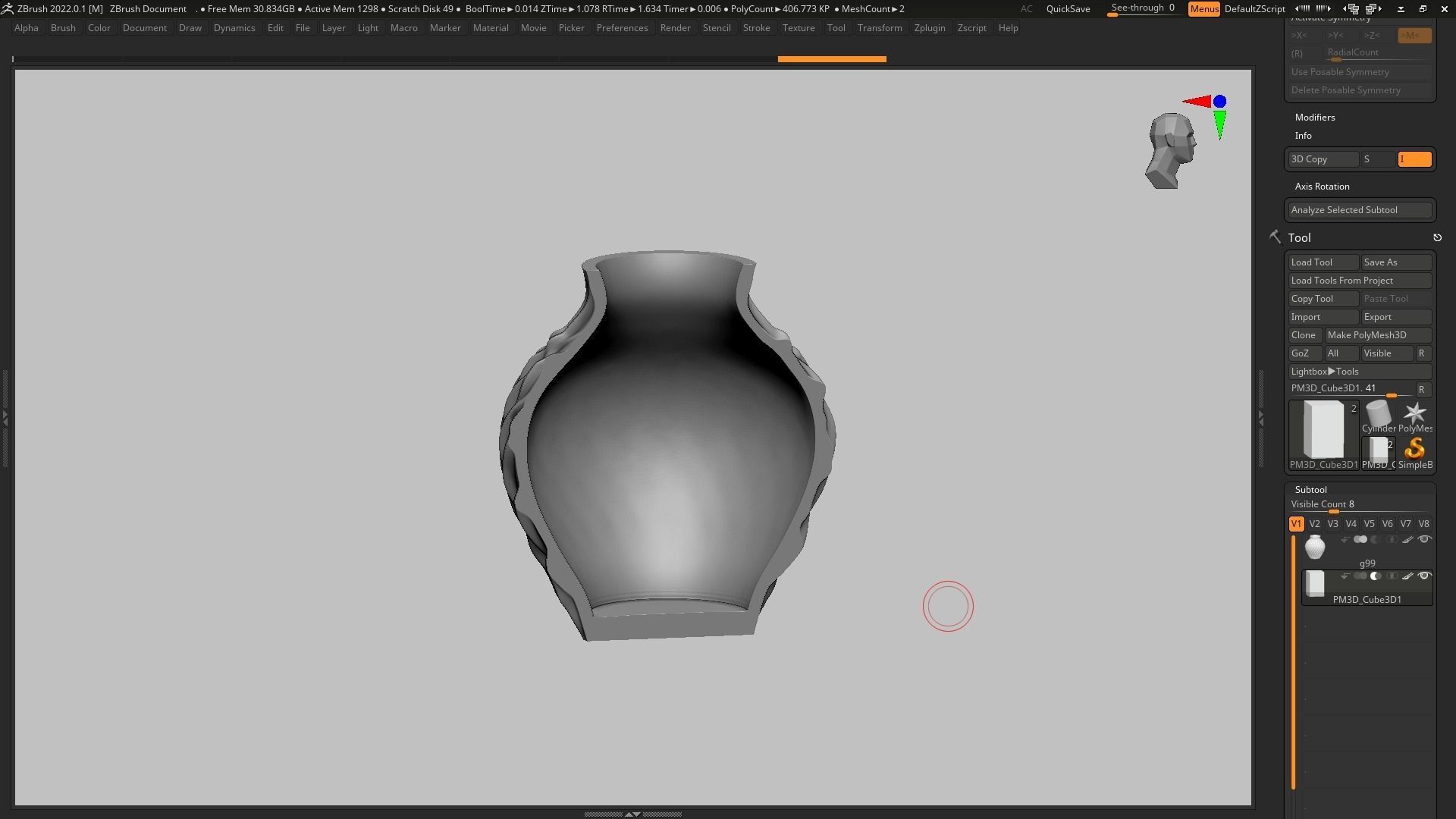Collapse the Subtool section header
Image resolution: width=1456 pixels, height=819 pixels.
1310,490
